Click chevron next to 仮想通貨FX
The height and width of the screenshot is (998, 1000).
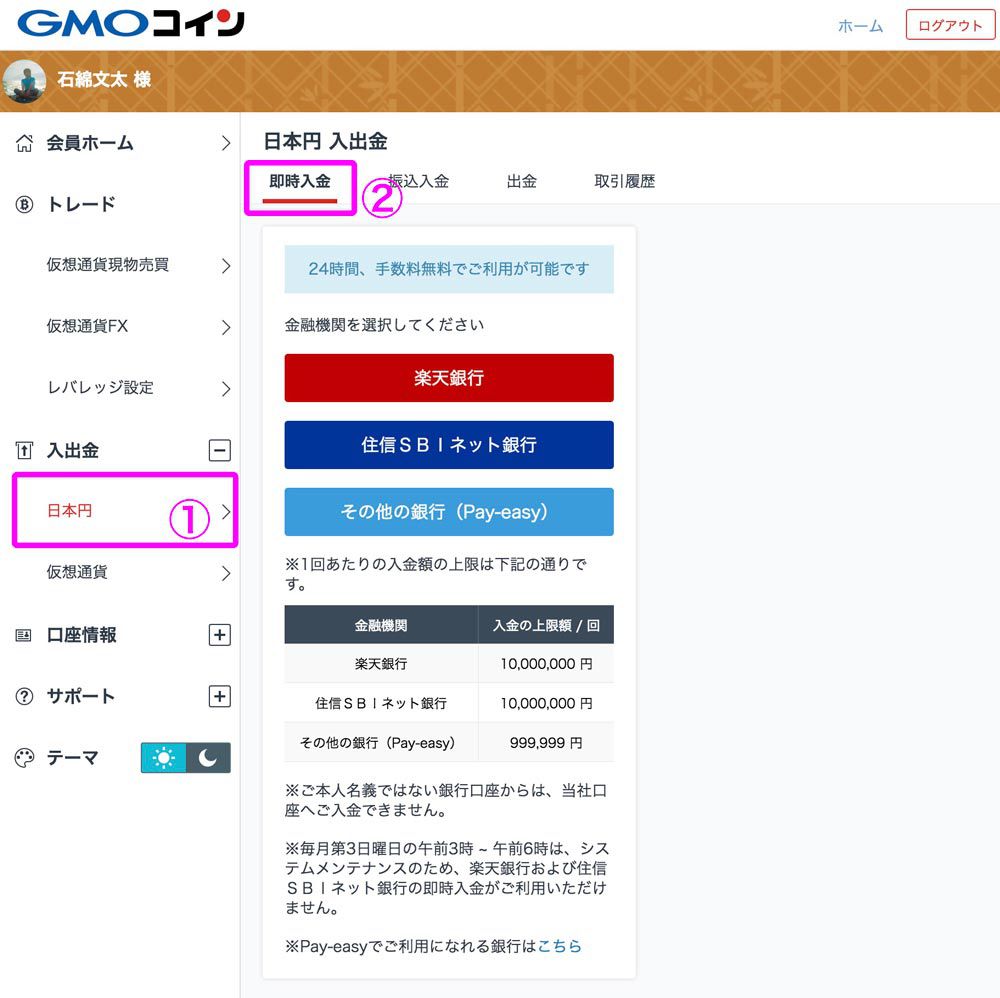(x=226, y=327)
